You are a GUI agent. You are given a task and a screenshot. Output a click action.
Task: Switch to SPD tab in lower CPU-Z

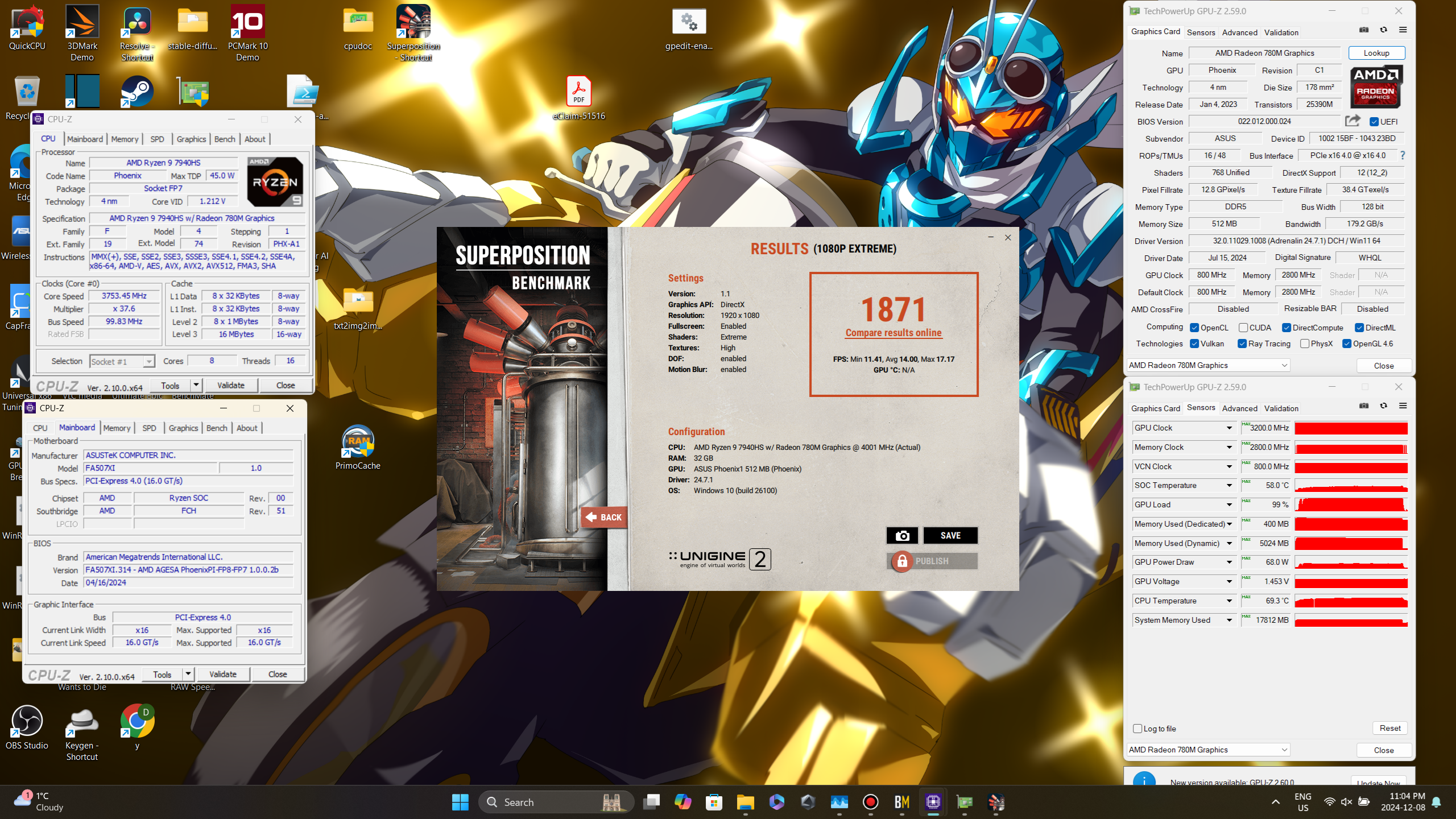pyautogui.click(x=149, y=428)
